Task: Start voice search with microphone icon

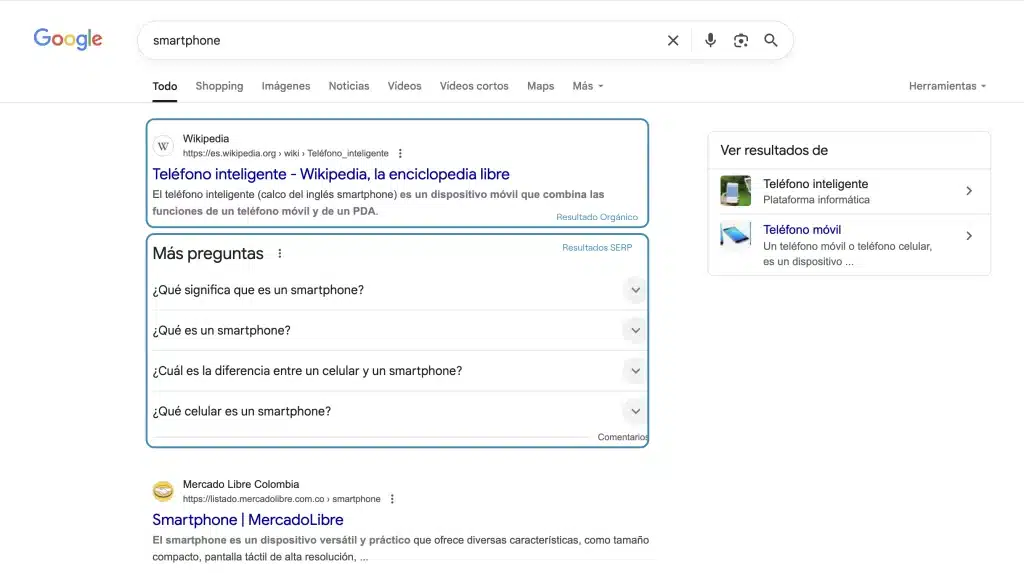Action: pyautogui.click(x=710, y=41)
